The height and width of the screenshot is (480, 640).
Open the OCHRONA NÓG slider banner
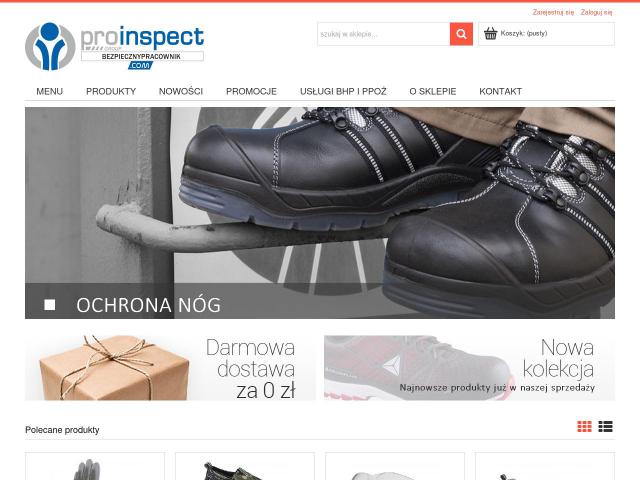pyautogui.click(x=320, y=213)
